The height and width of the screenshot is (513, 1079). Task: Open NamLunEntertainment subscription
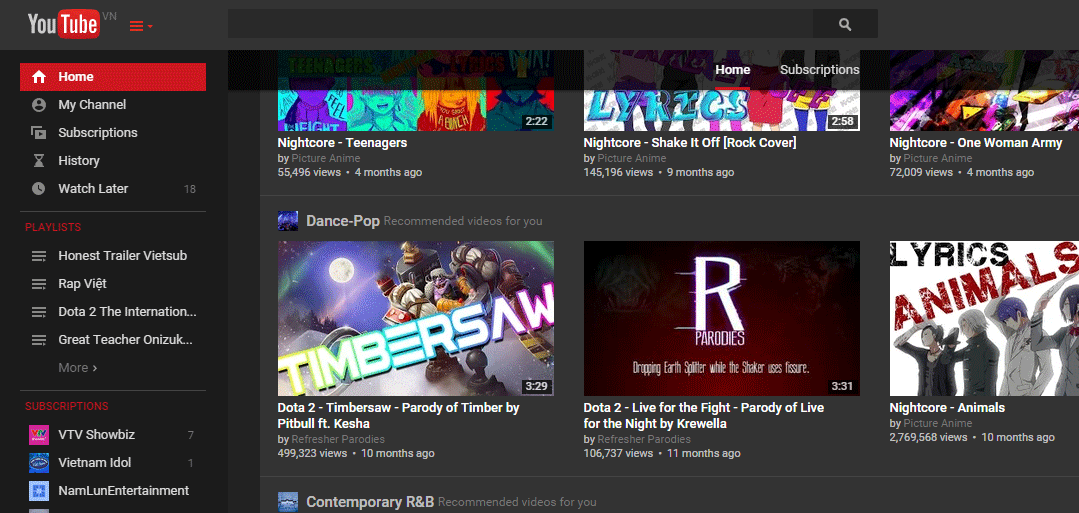124,491
